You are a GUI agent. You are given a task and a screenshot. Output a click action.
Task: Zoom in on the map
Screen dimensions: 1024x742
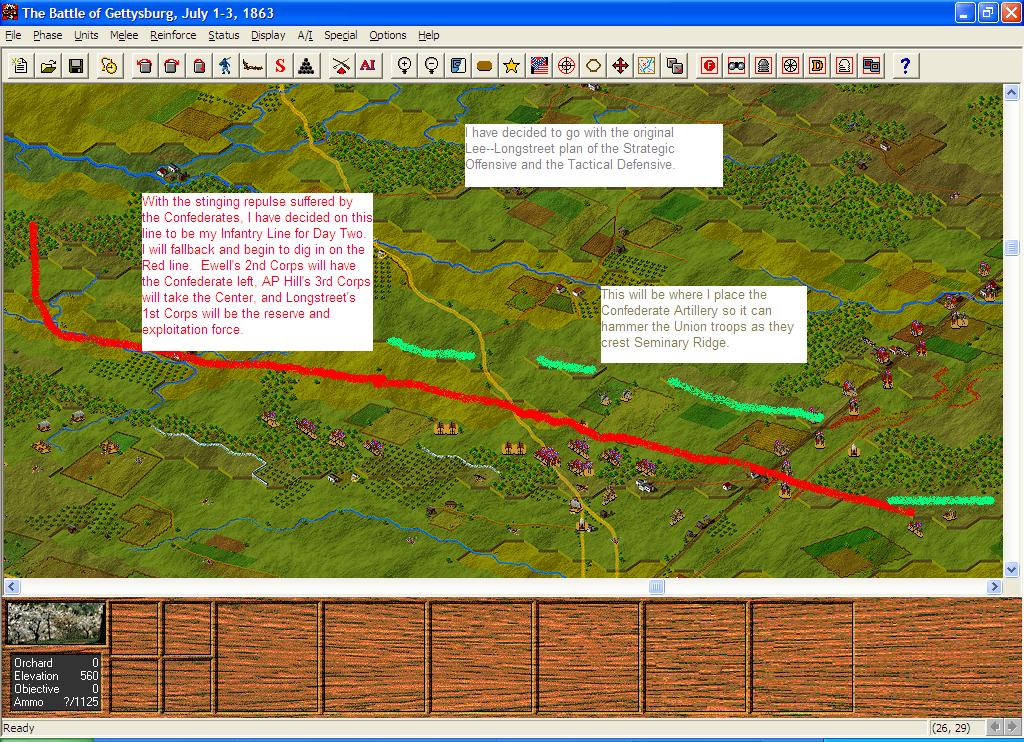pos(404,65)
